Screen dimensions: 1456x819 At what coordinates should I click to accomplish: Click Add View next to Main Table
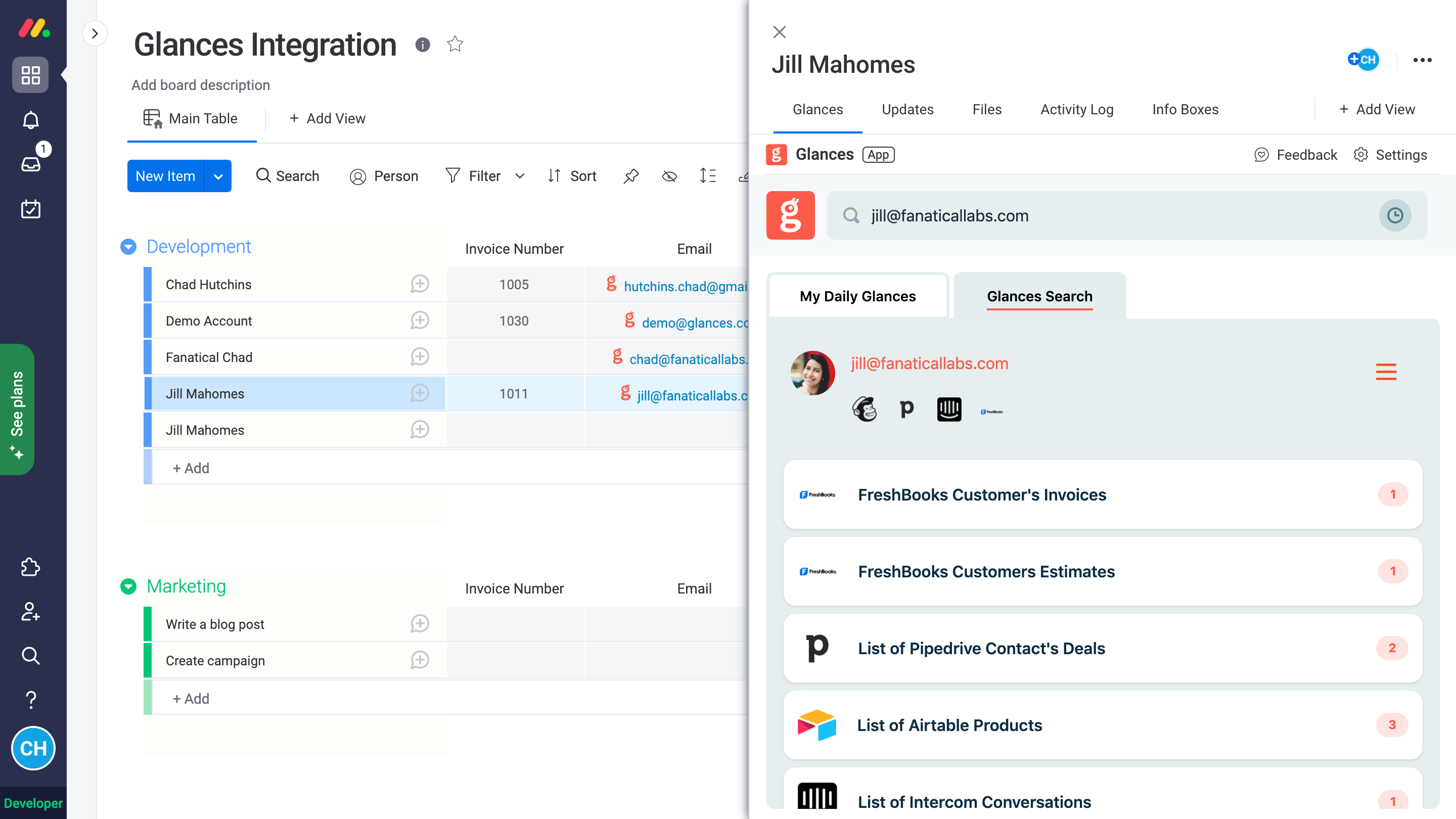[328, 119]
